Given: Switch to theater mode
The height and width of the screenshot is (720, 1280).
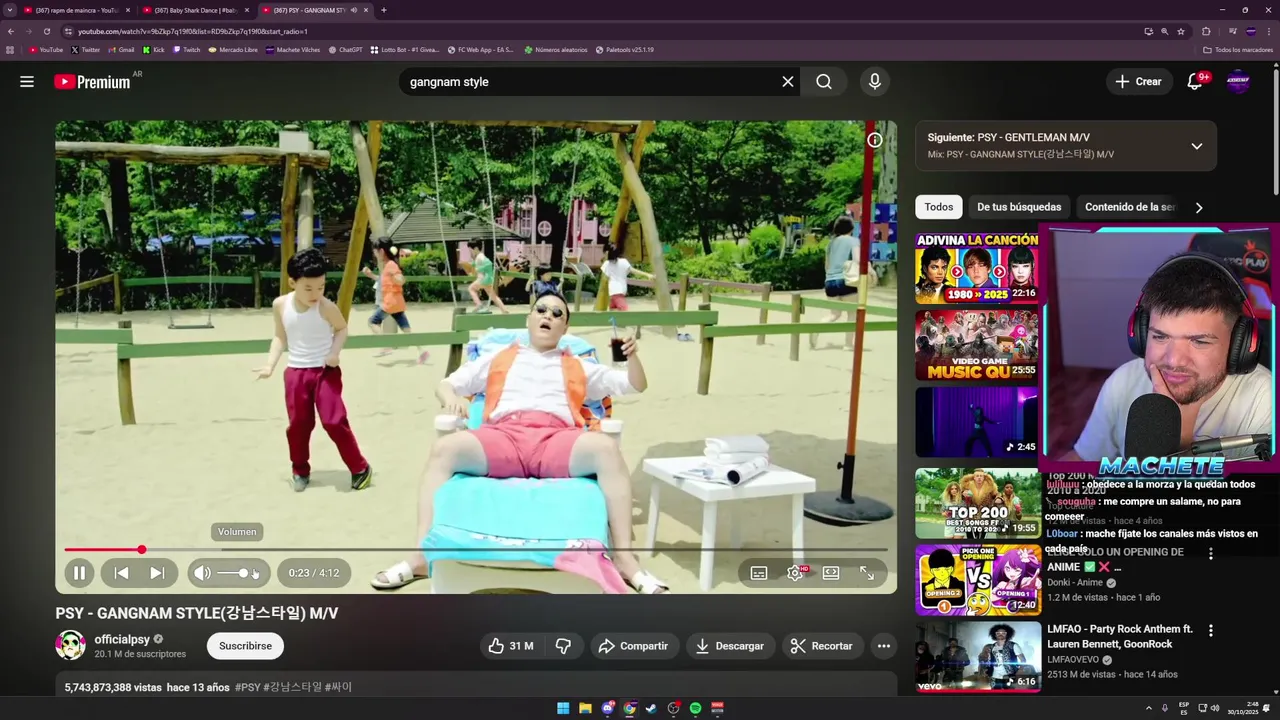Looking at the screenshot, I should click(831, 573).
